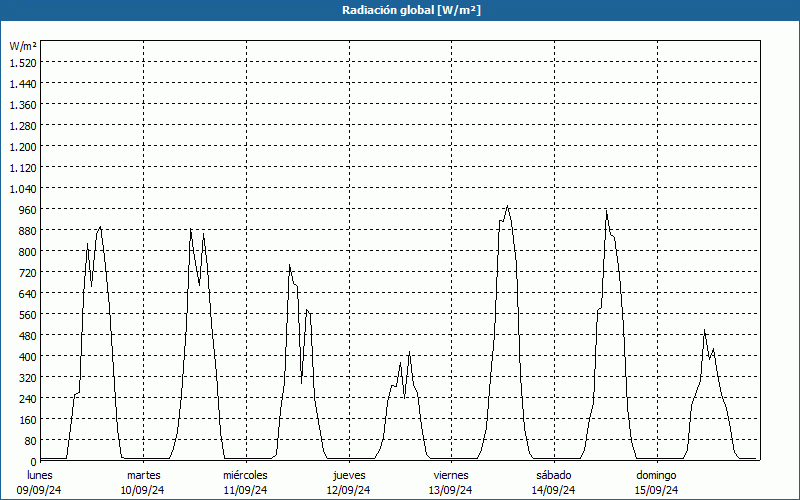Click the 80 axis value
The height and width of the screenshot is (500, 800).
pyautogui.click(x=31, y=440)
